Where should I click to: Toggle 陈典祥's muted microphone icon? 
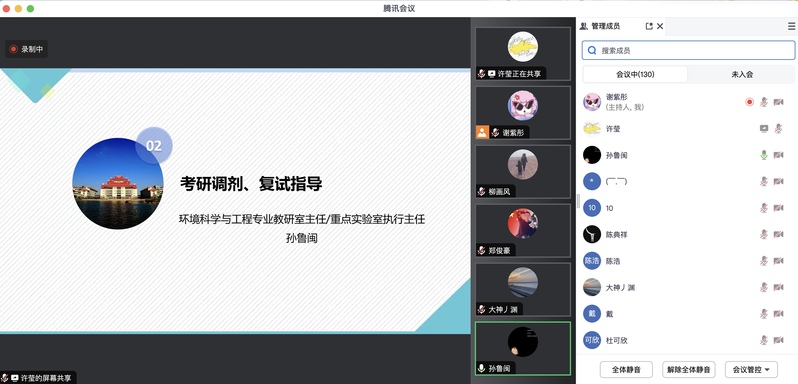[763, 234]
